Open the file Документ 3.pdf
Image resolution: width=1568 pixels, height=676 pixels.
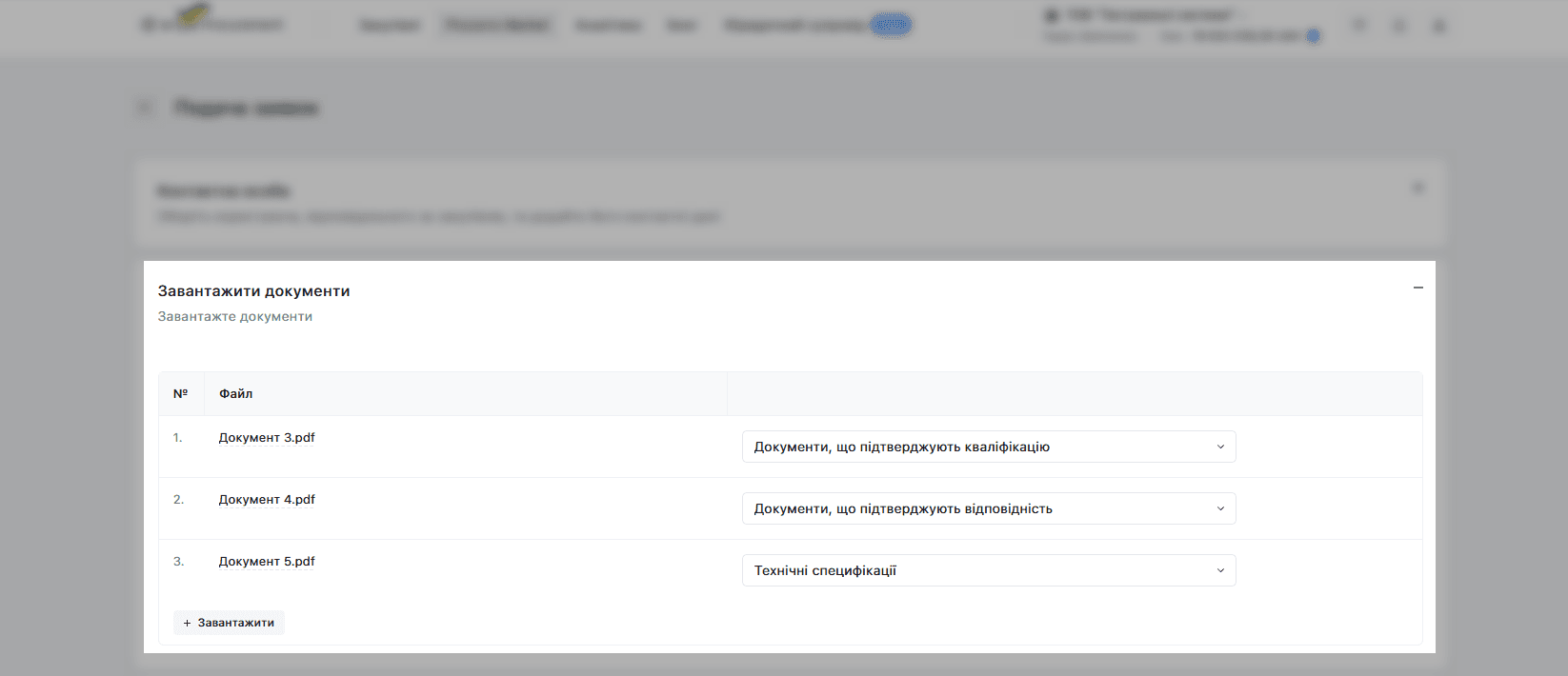(x=267, y=438)
